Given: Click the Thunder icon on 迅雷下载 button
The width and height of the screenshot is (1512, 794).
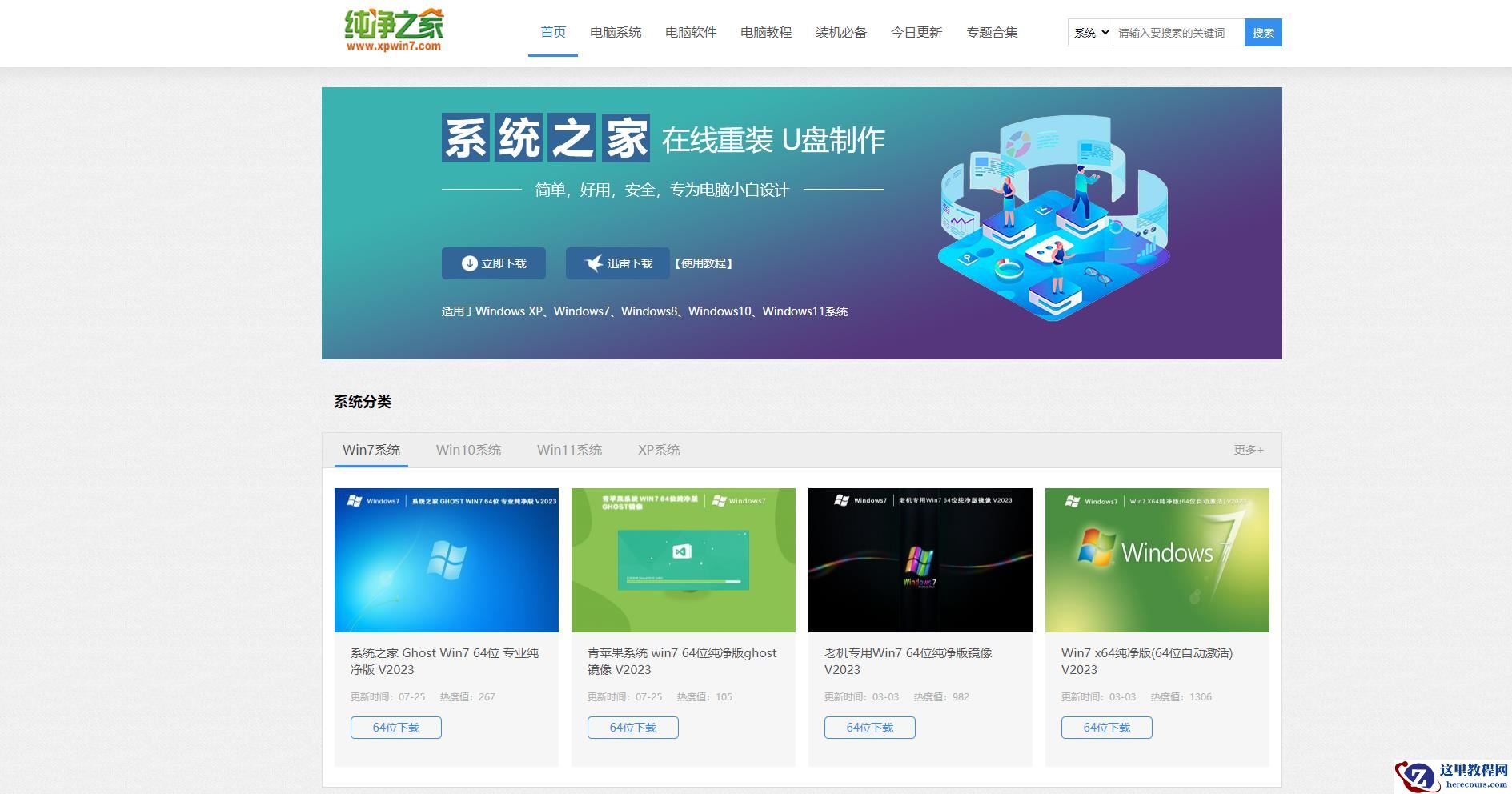Looking at the screenshot, I should tap(592, 263).
